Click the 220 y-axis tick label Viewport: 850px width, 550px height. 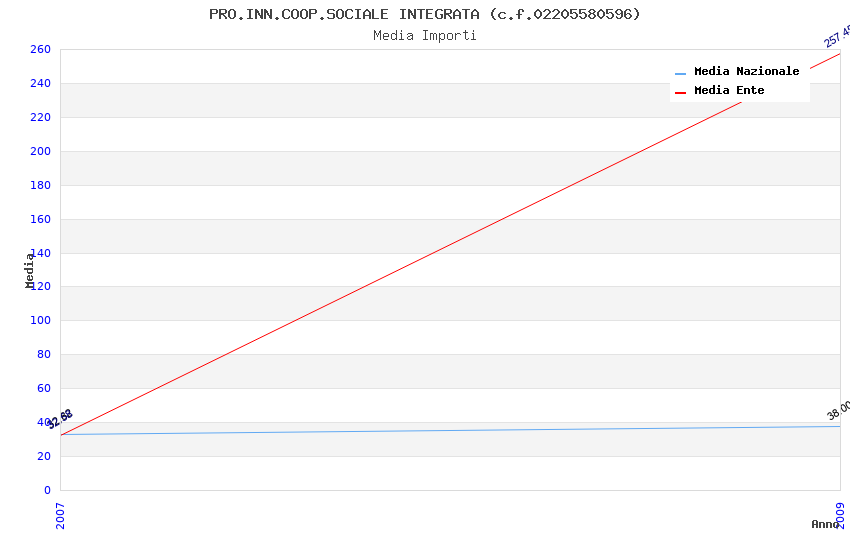40,118
